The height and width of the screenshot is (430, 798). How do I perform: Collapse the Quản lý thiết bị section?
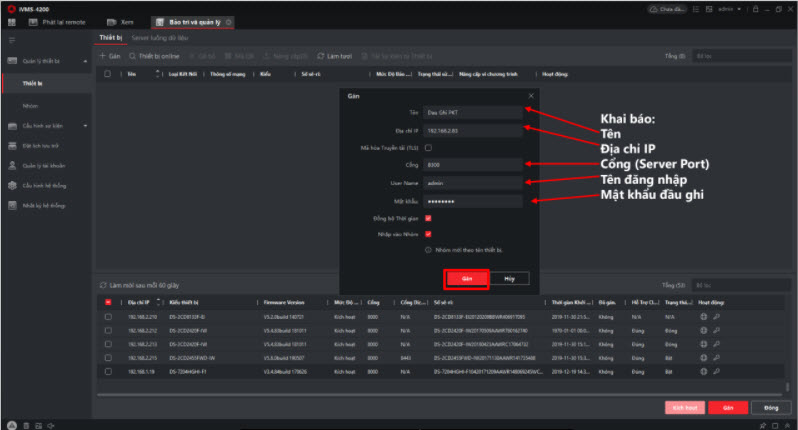pos(85,61)
